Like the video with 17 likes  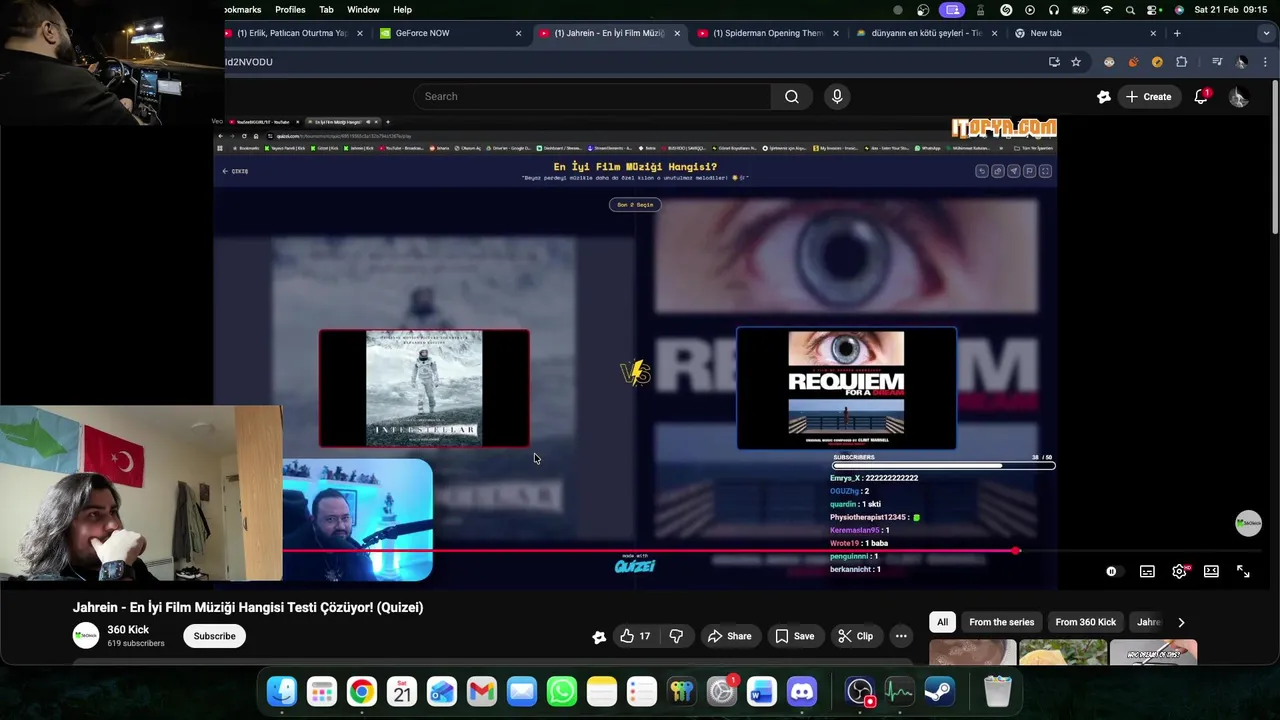(635, 636)
